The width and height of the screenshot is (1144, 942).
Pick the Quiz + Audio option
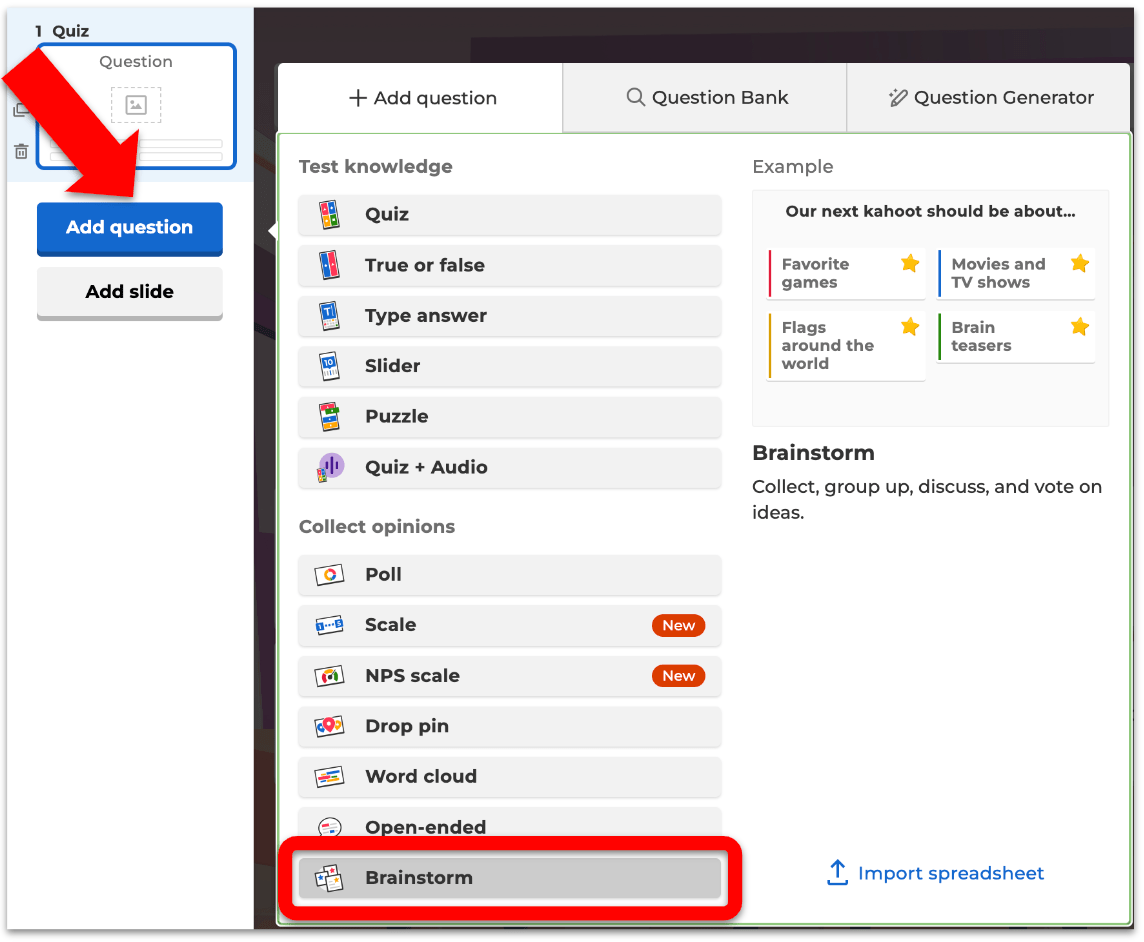[510, 467]
